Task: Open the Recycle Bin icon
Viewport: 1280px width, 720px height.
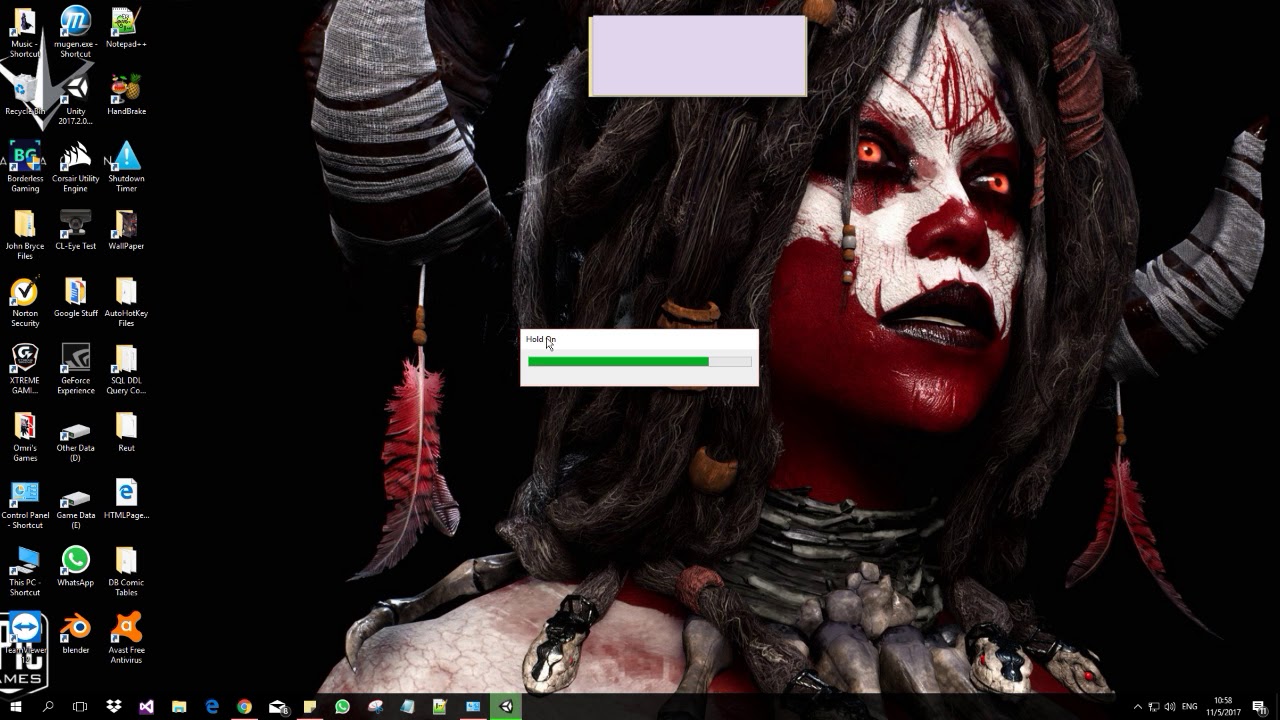Action: click(x=24, y=96)
